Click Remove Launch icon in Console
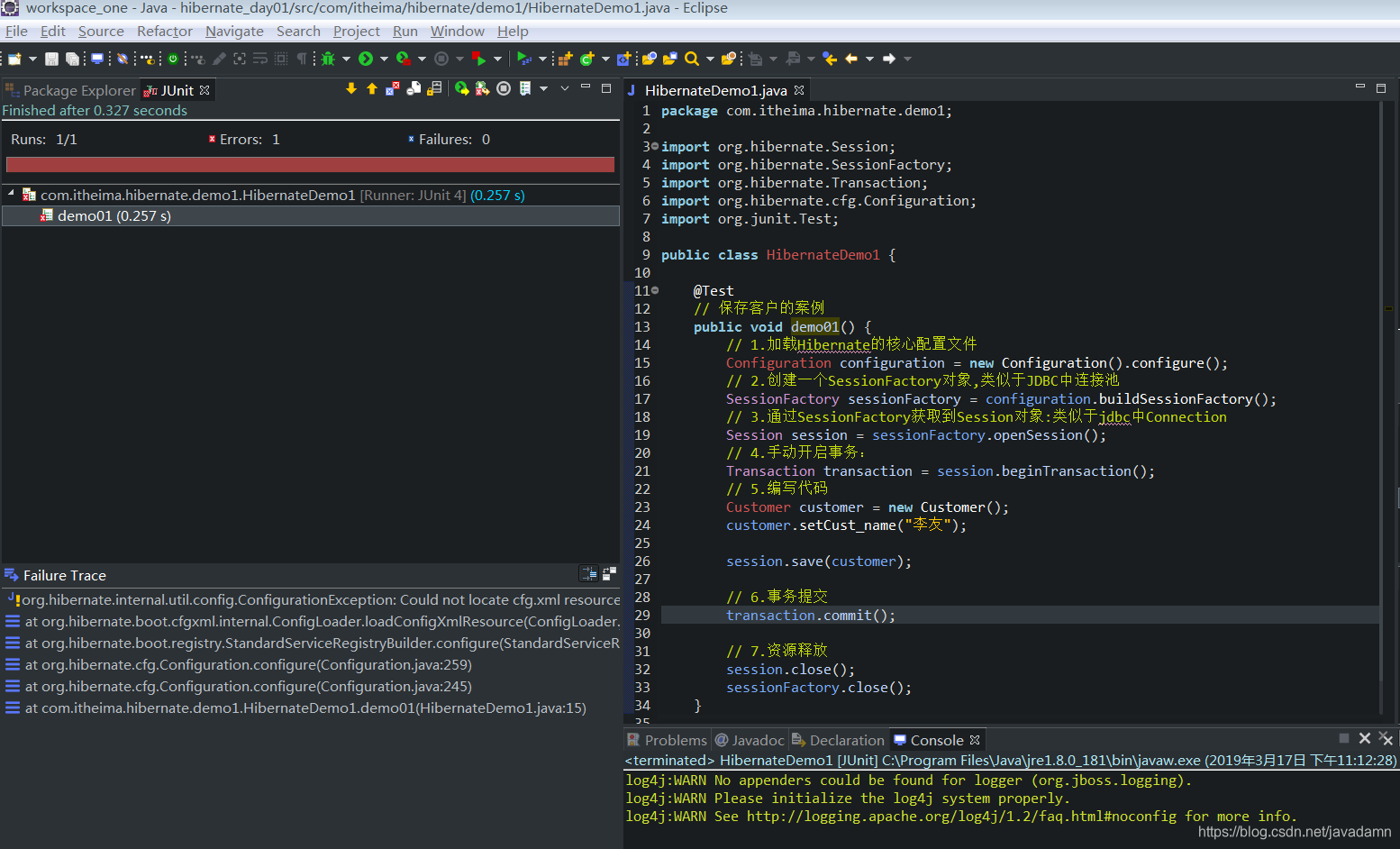This screenshot has width=1400, height=849. (x=1365, y=738)
